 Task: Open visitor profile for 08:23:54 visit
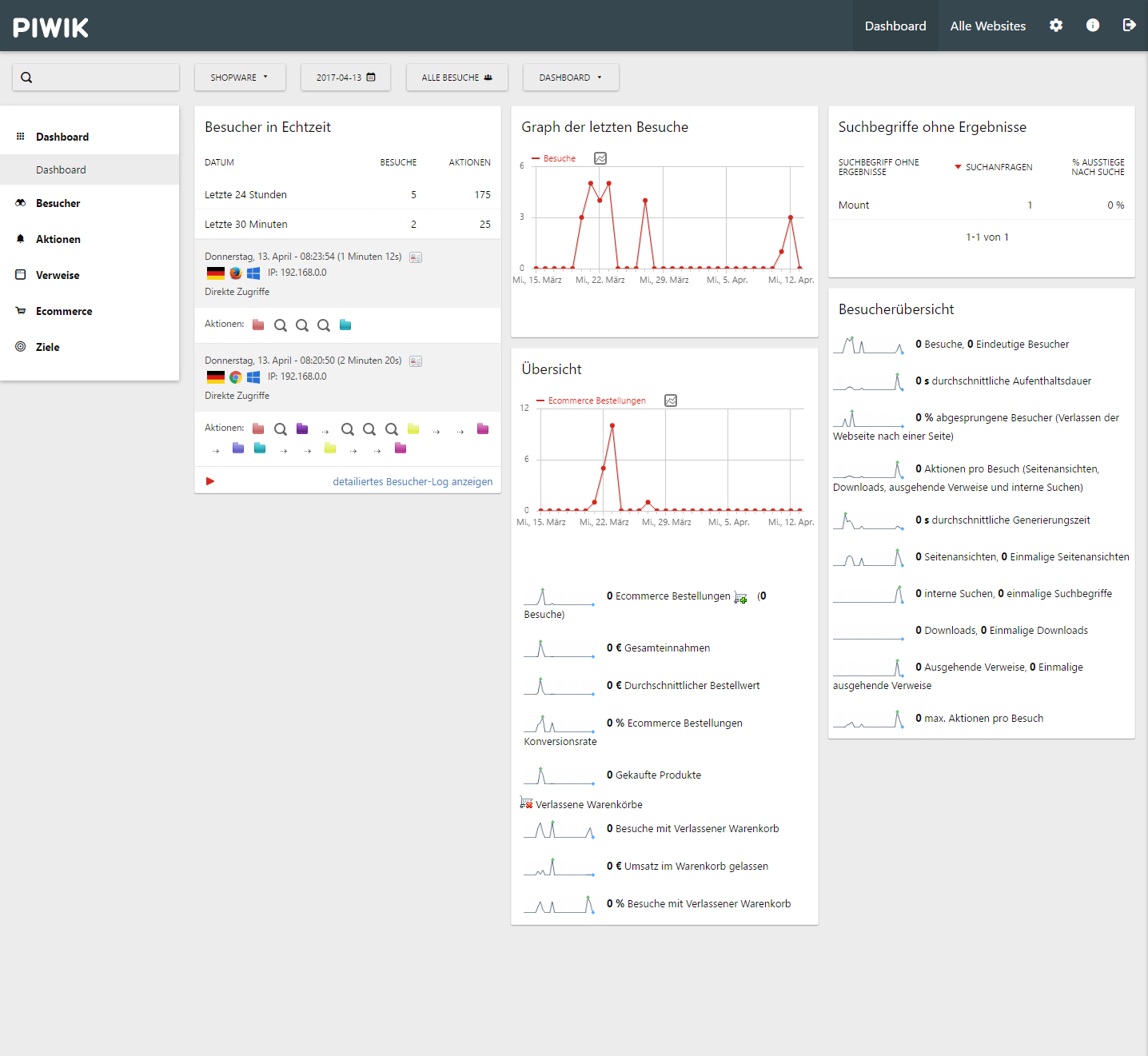pos(416,257)
